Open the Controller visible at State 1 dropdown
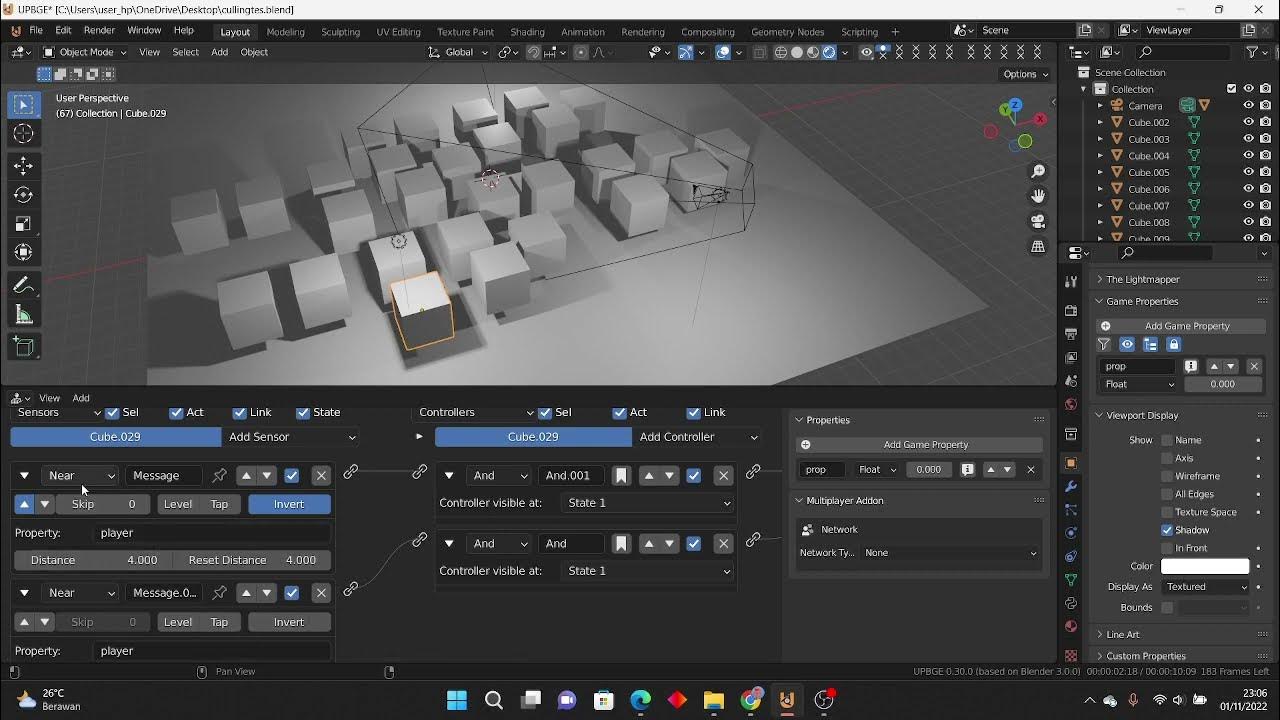The image size is (1280, 720). (648, 503)
